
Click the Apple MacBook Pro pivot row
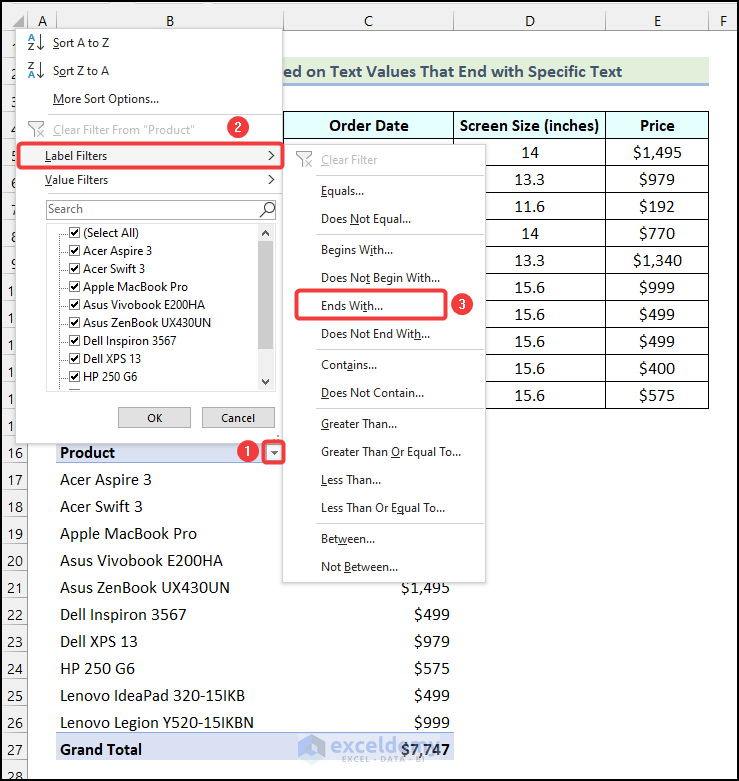(x=169, y=533)
